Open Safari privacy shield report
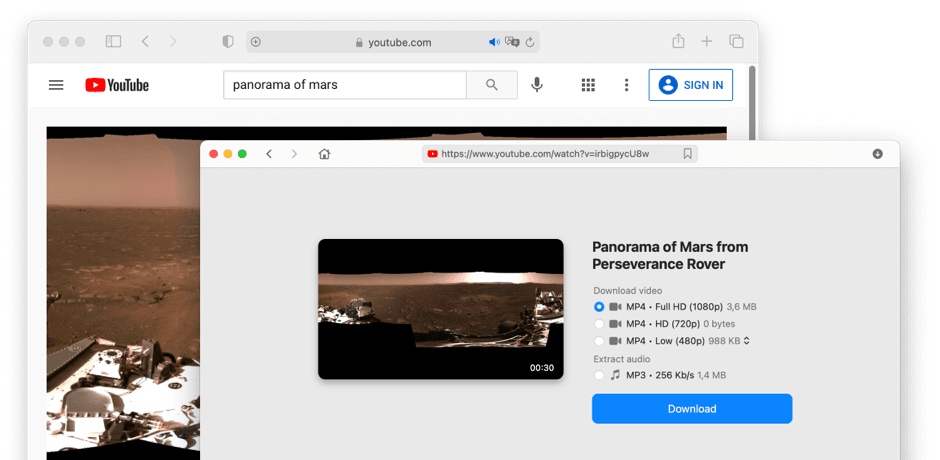Viewport: 940px width, 460px height. [228, 42]
